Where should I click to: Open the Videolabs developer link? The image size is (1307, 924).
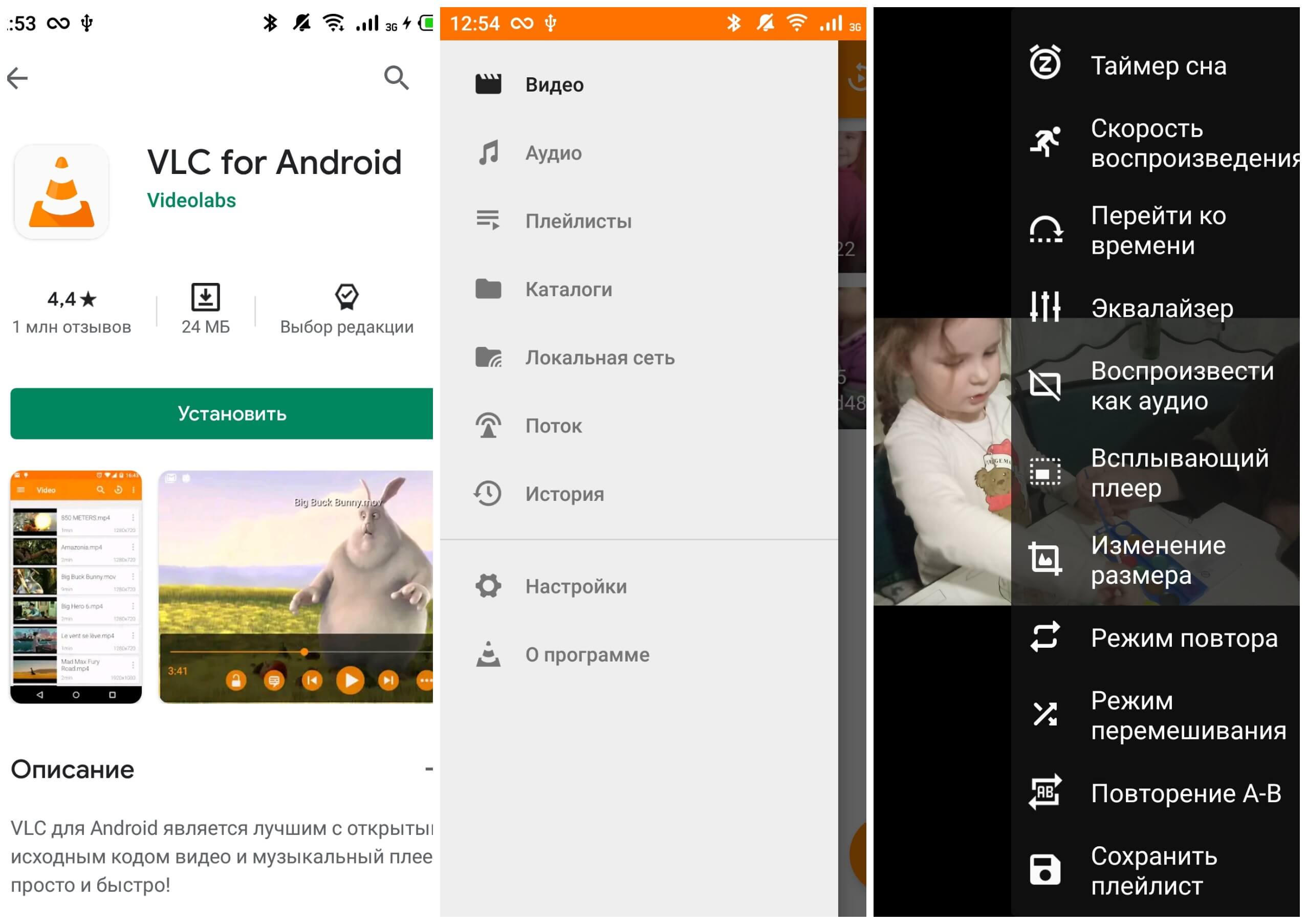click(191, 200)
